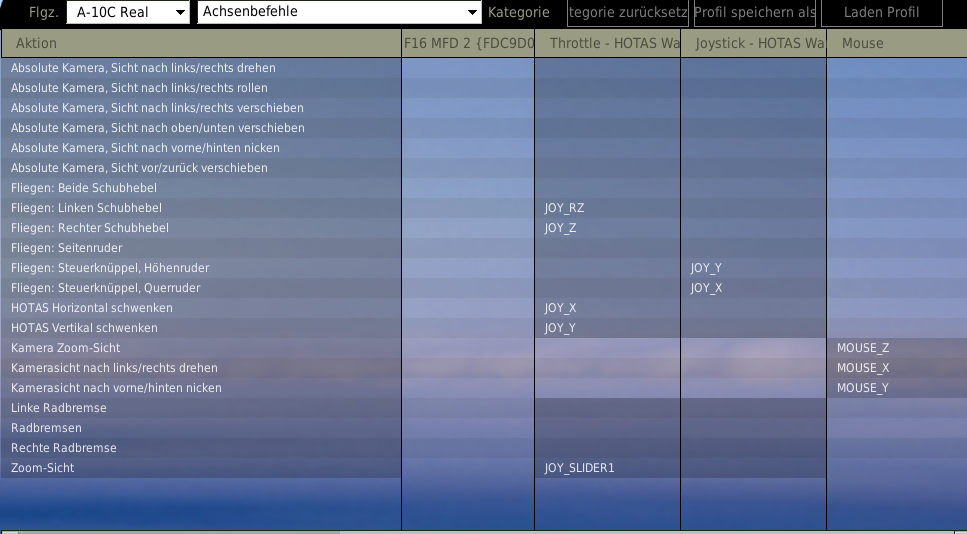Select the Fliegen: Rechter Schubhebel row
967x534 pixels.
pyautogui.click(x=201, y=228)
